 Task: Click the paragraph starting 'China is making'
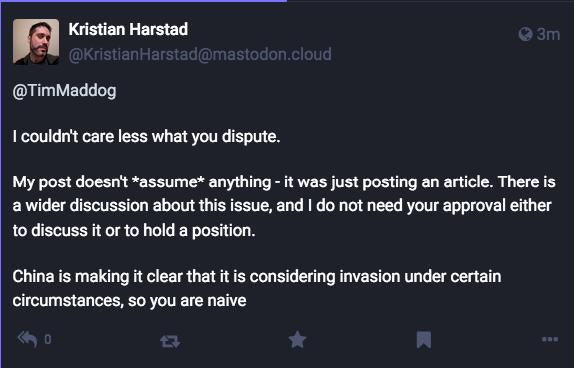click(x=257, y=288)
